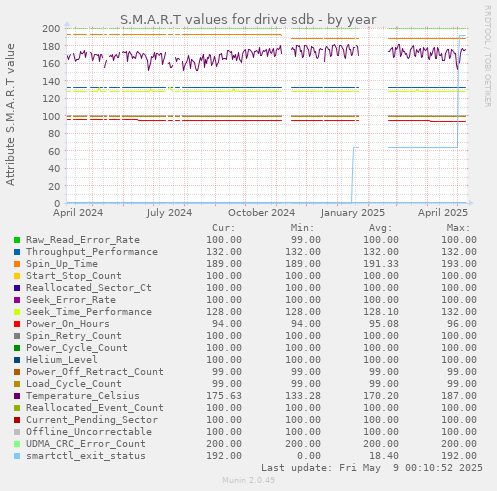The image size is (497, 491).
Task: Select the Spin_Up_Time legend label
Action: (x=62, y=264)
